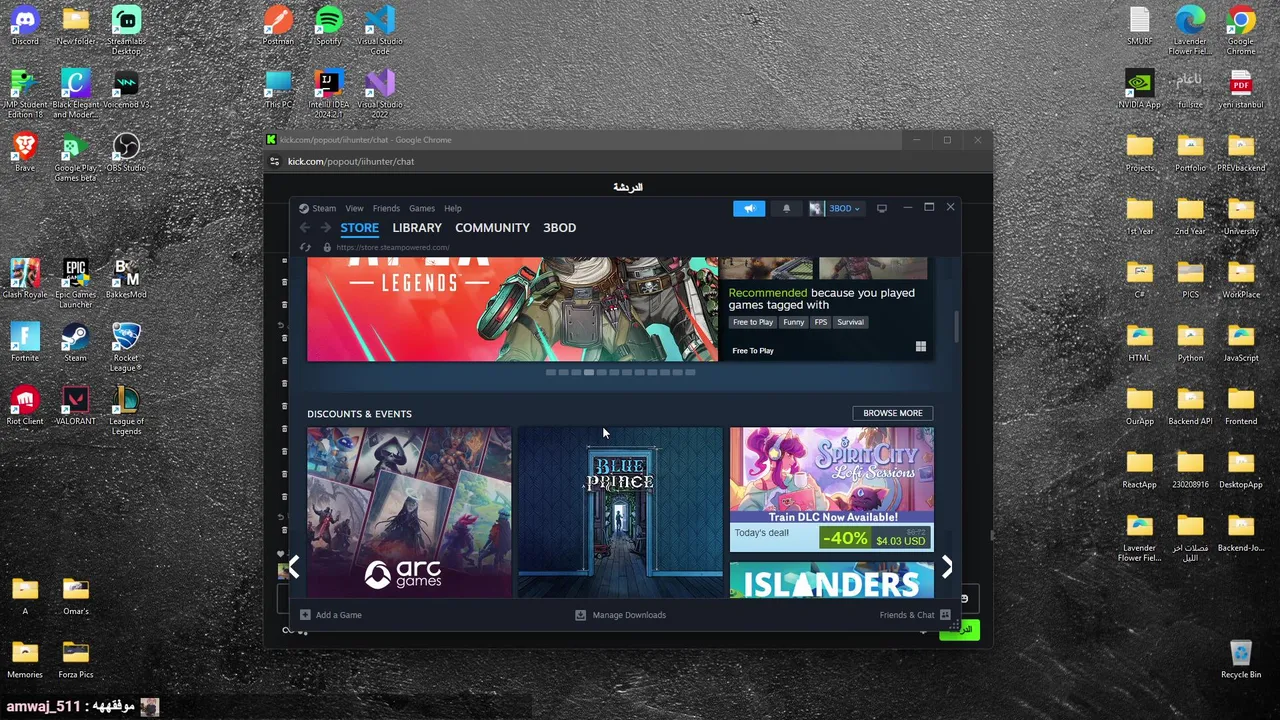Select the Spotify desktop icon

329,26
